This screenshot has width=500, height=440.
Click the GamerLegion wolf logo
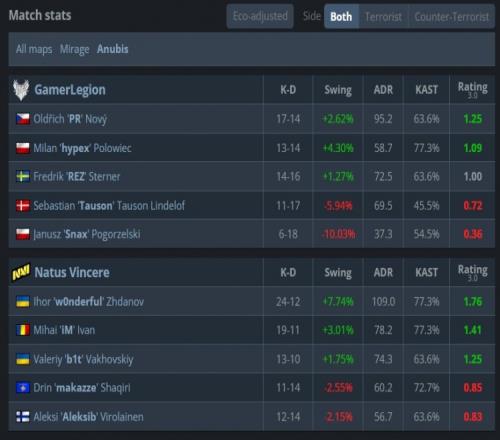[21, 90]
